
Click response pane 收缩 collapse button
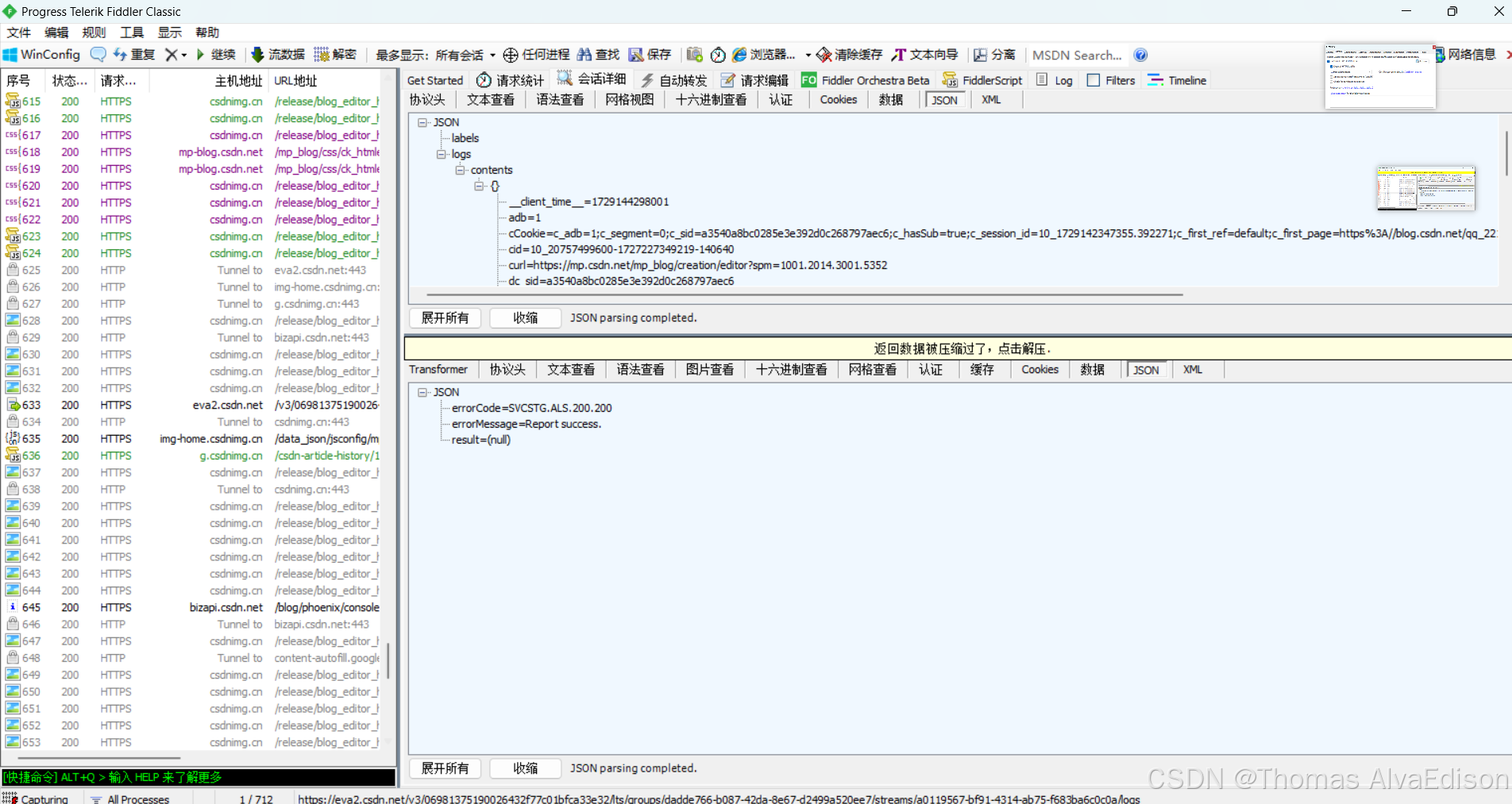pos(525,768)
